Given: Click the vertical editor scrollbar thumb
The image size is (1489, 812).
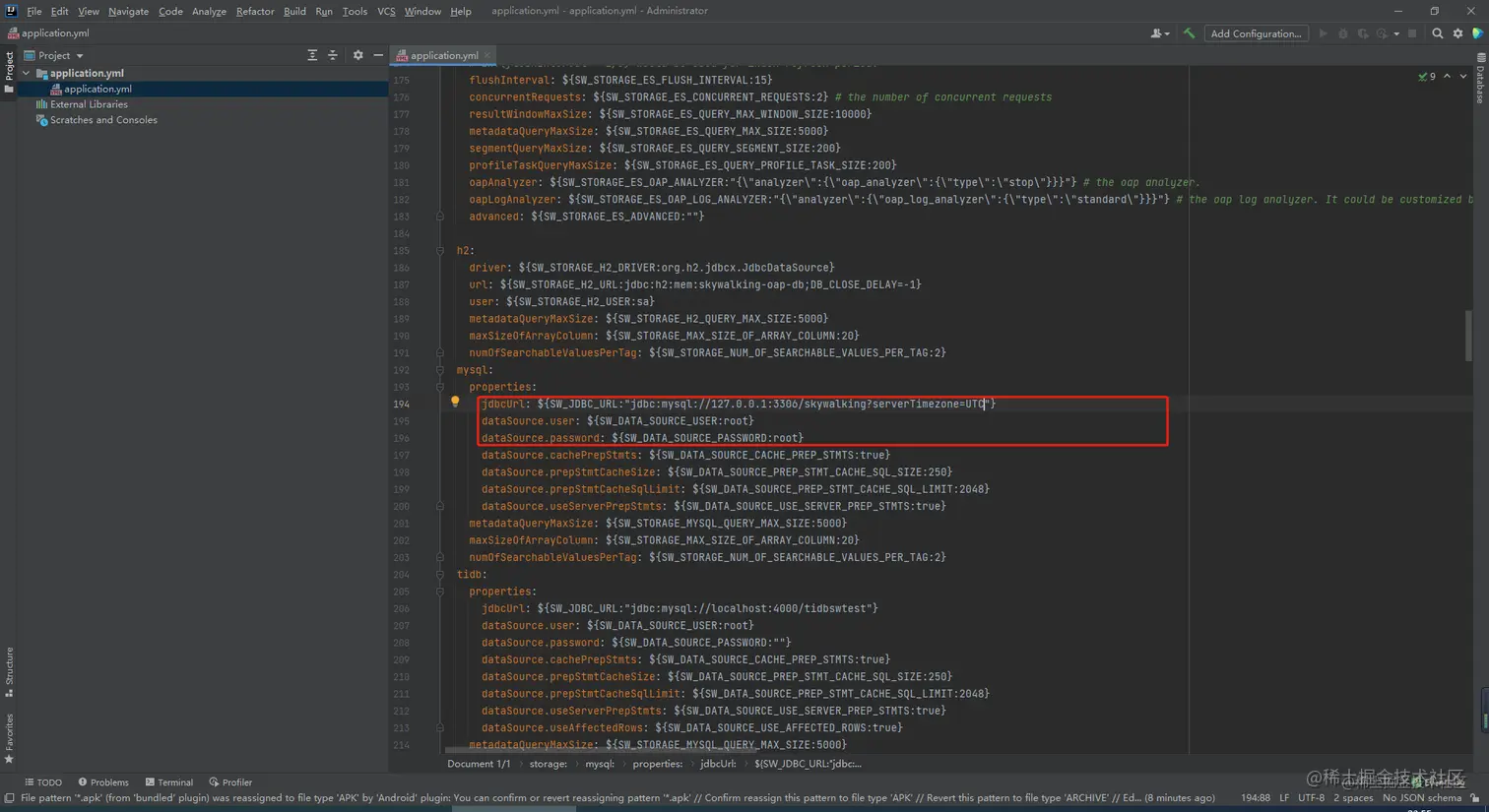Looking at the screenshot, I should (1468, 336).
